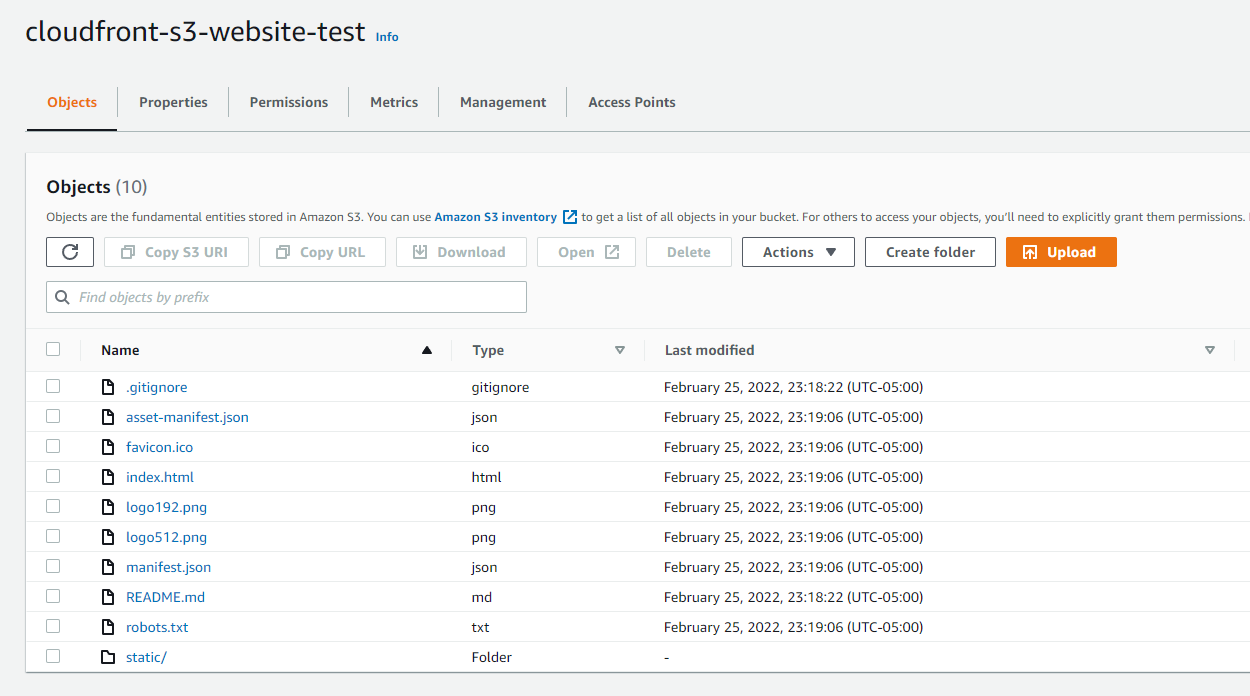Click the Delete button
The height and width of the screenshot is (696, 1250).
coord(689,252)
